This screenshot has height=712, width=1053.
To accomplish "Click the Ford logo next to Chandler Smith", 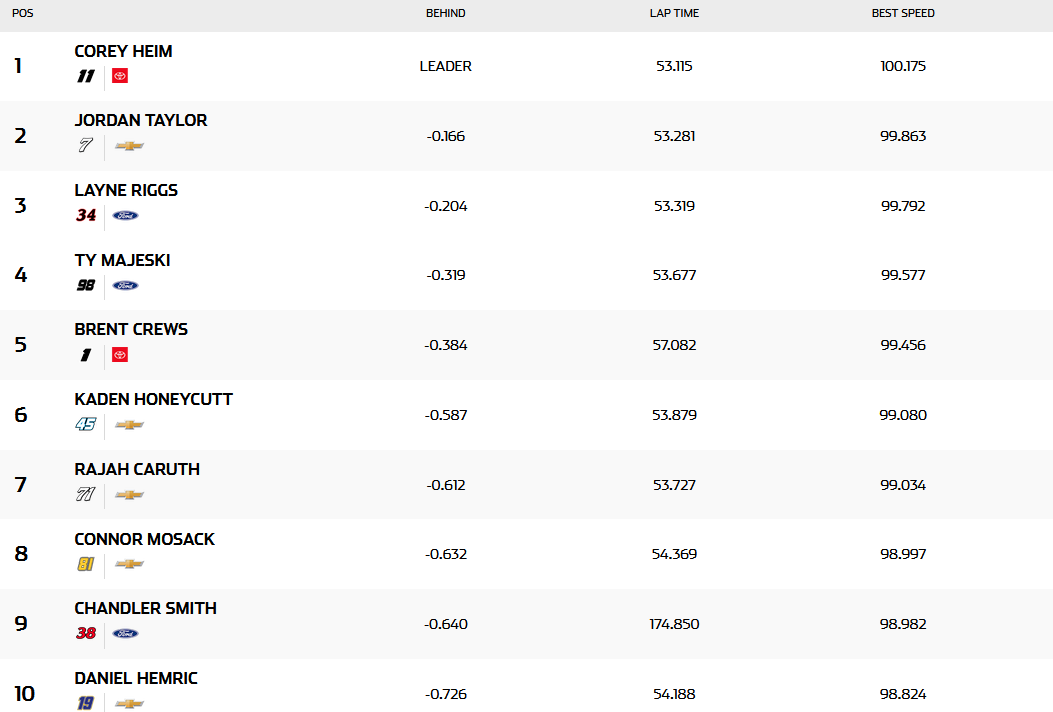I will click(x=126, y=633).
